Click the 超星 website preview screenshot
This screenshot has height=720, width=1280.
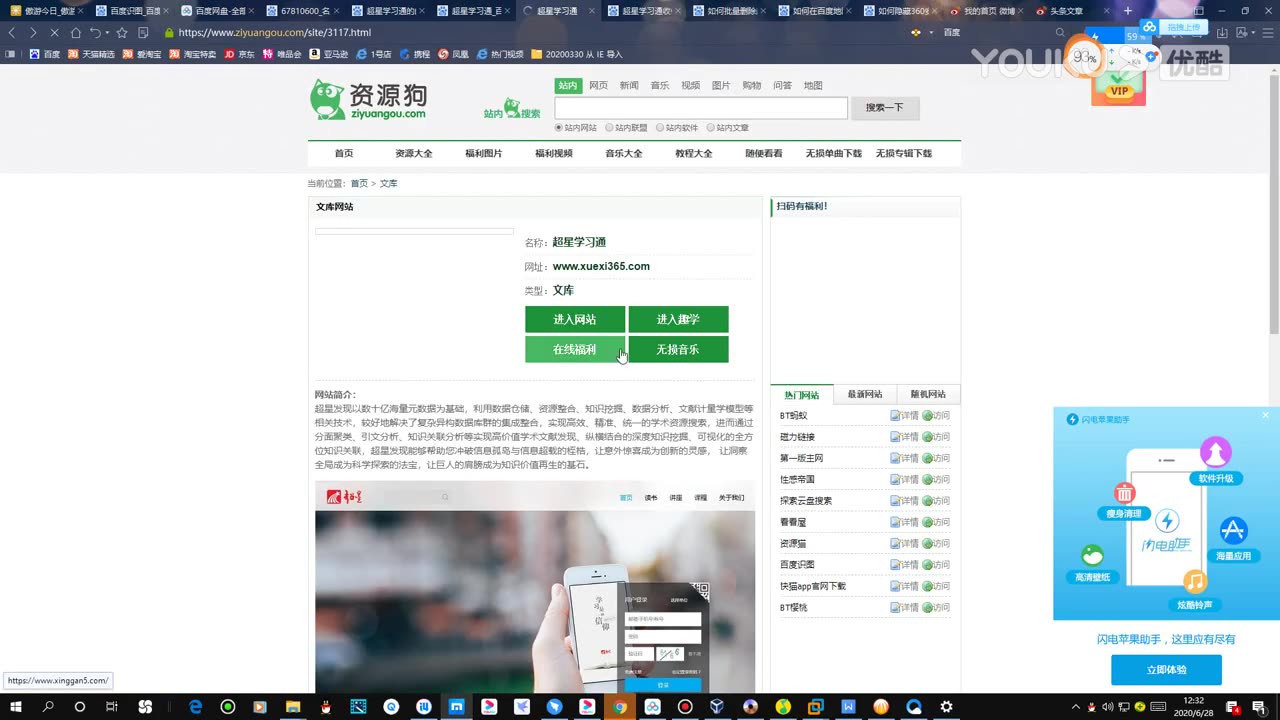[x=535, y=587]
